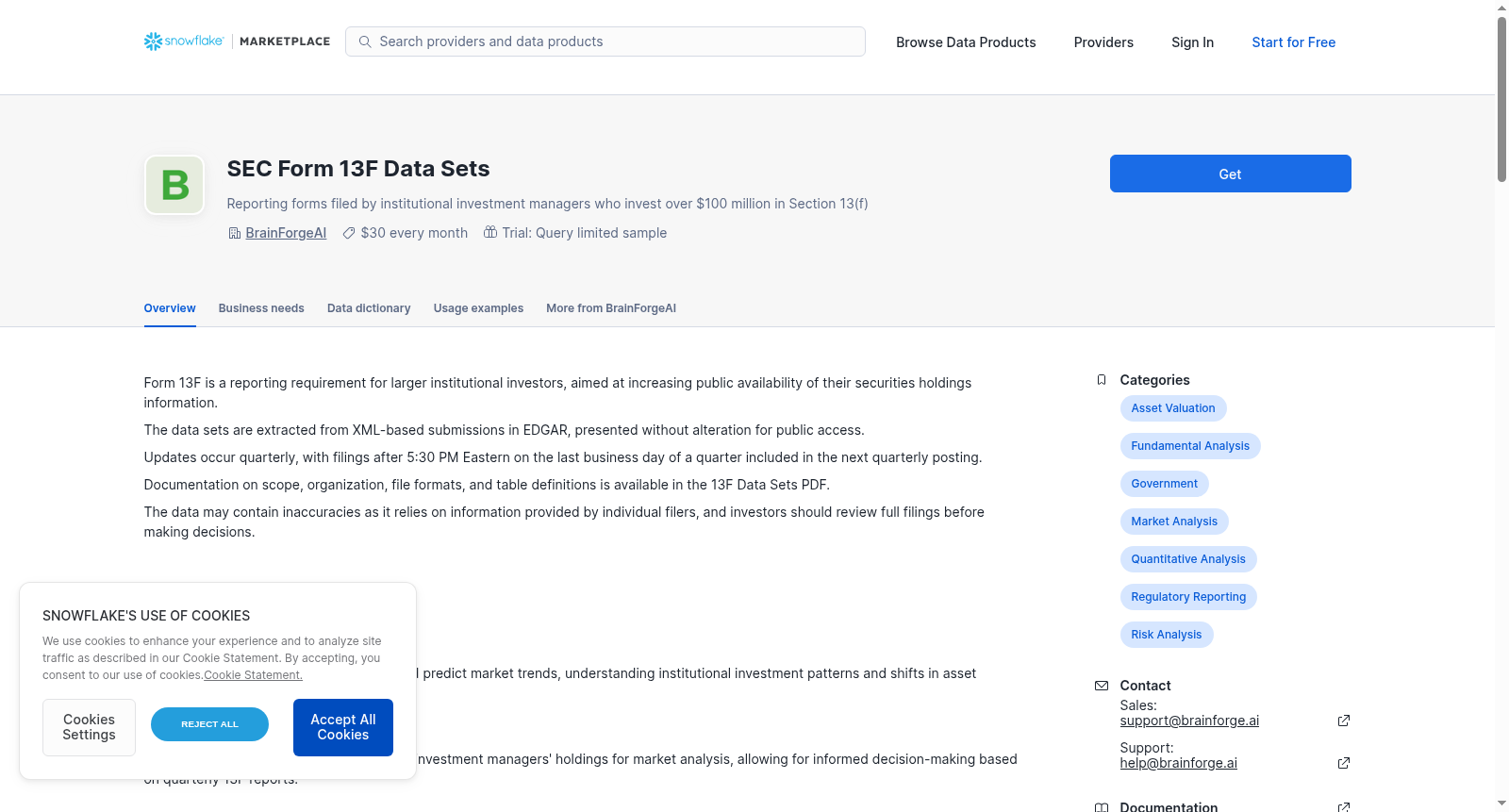Click Start for Free
This screenshot has width=1509, height=812.
pos(1294,42)
